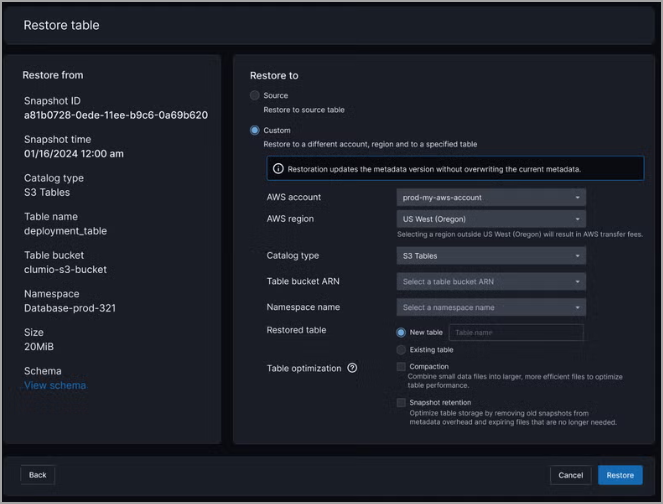Click the blue Restore button

[x=620, y=475]
